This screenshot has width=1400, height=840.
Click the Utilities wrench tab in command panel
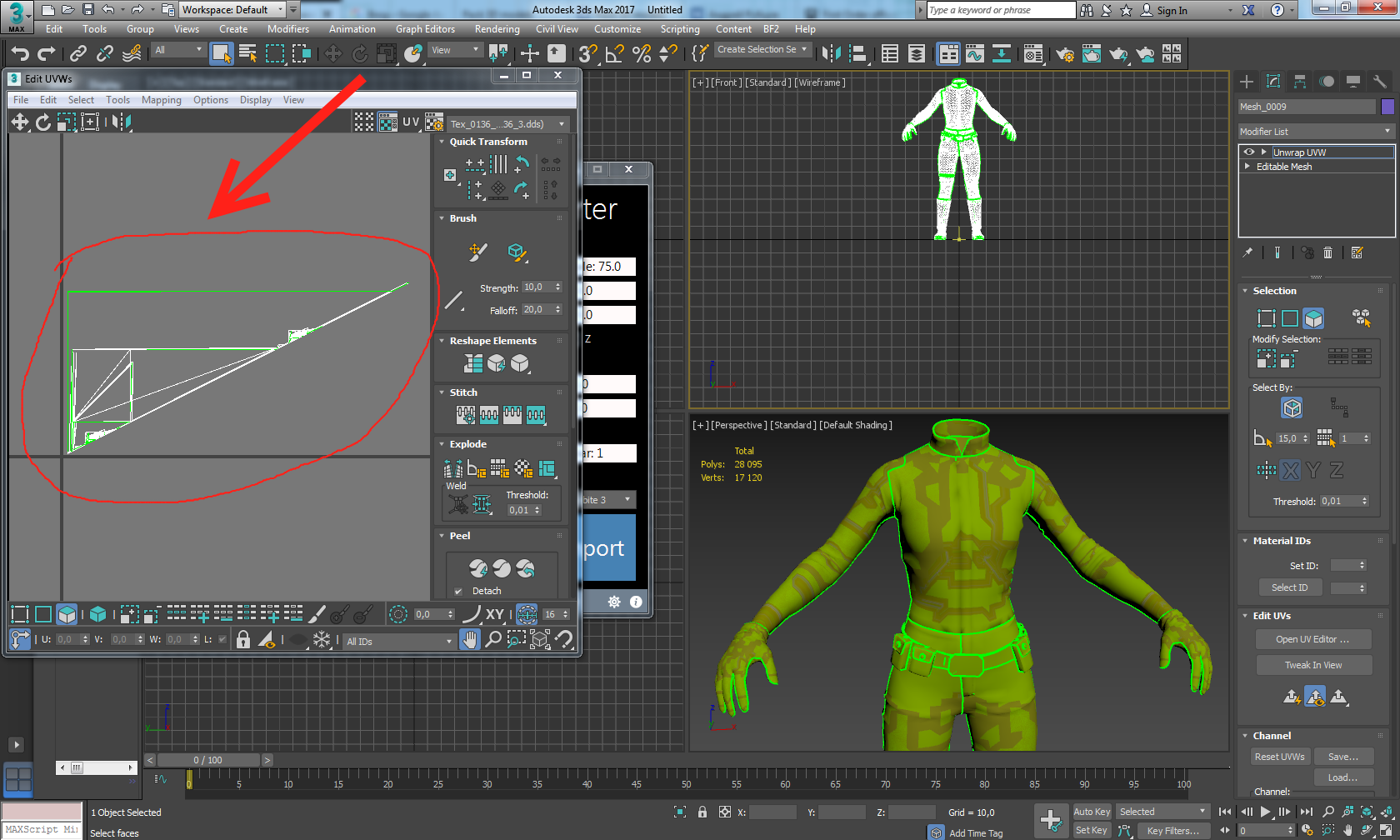(1380, 81)
